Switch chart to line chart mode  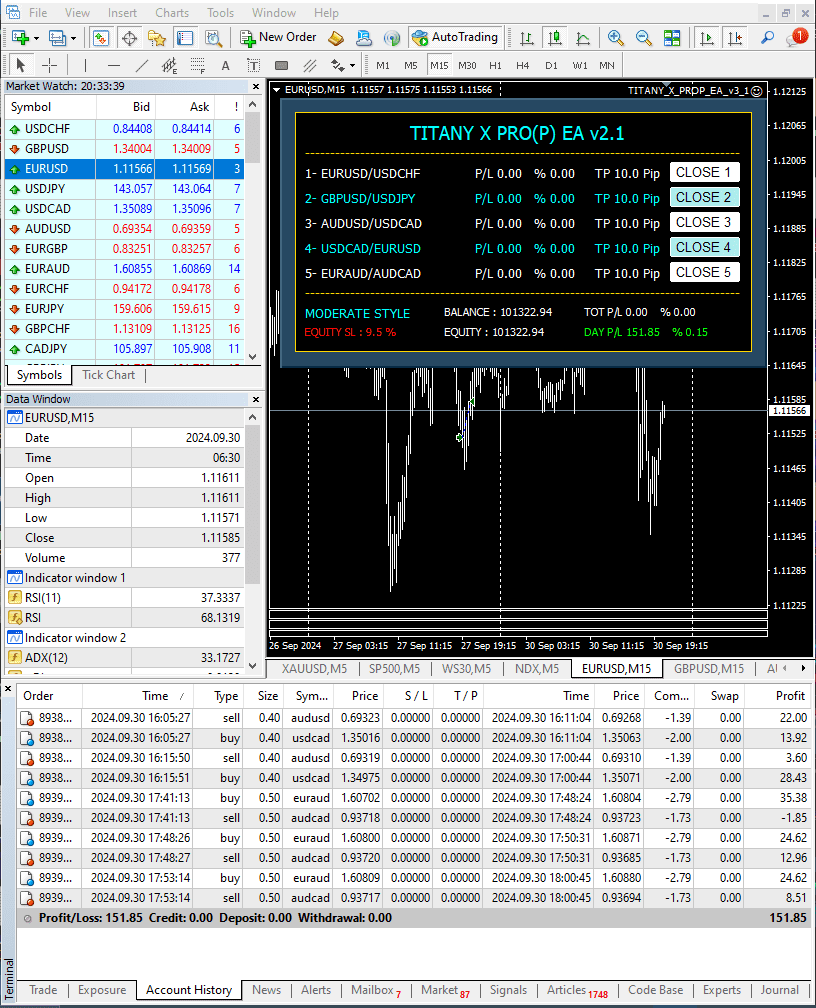point(583,38)
